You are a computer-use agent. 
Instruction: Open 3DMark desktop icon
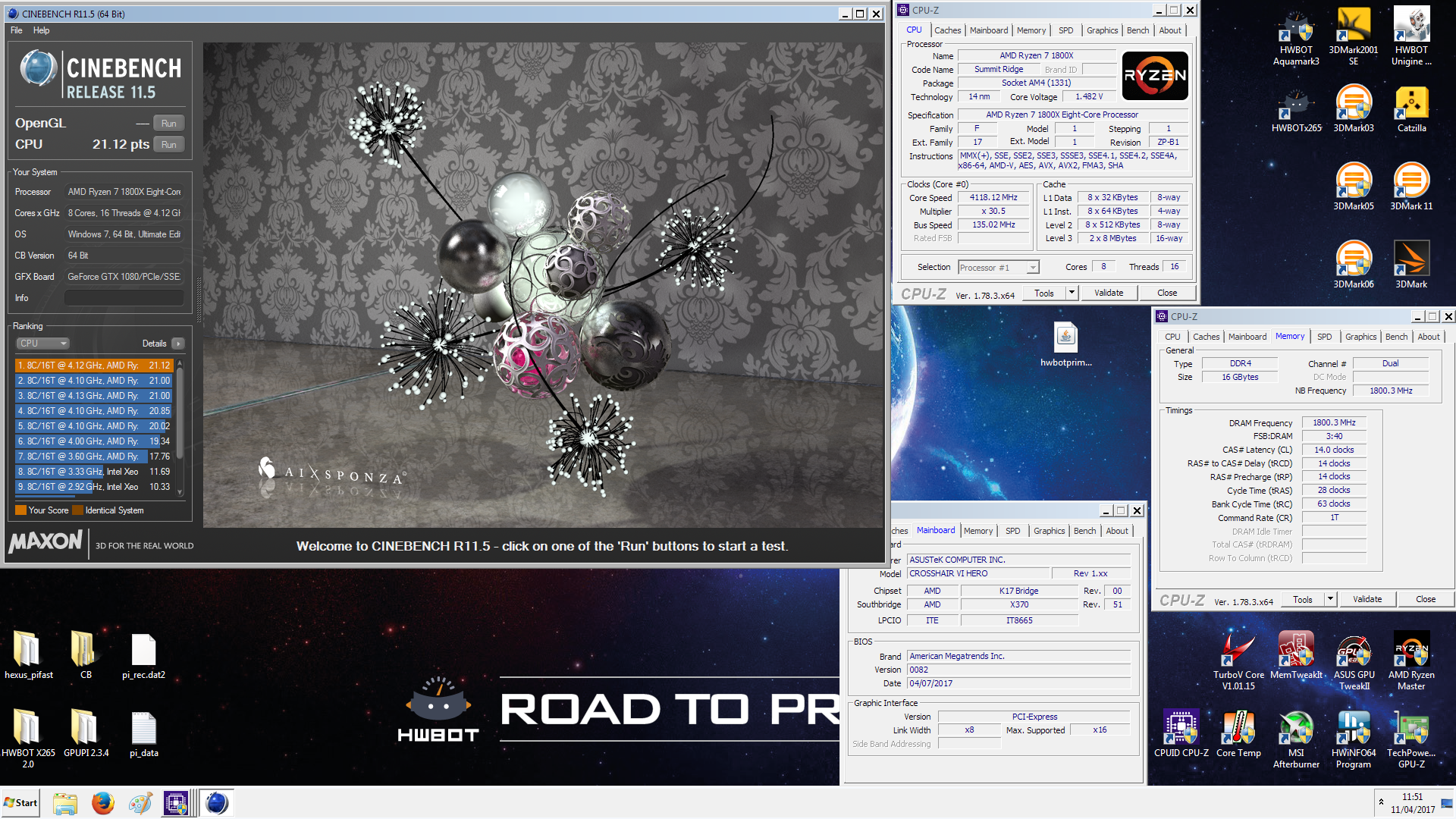tap(1411, 265)
